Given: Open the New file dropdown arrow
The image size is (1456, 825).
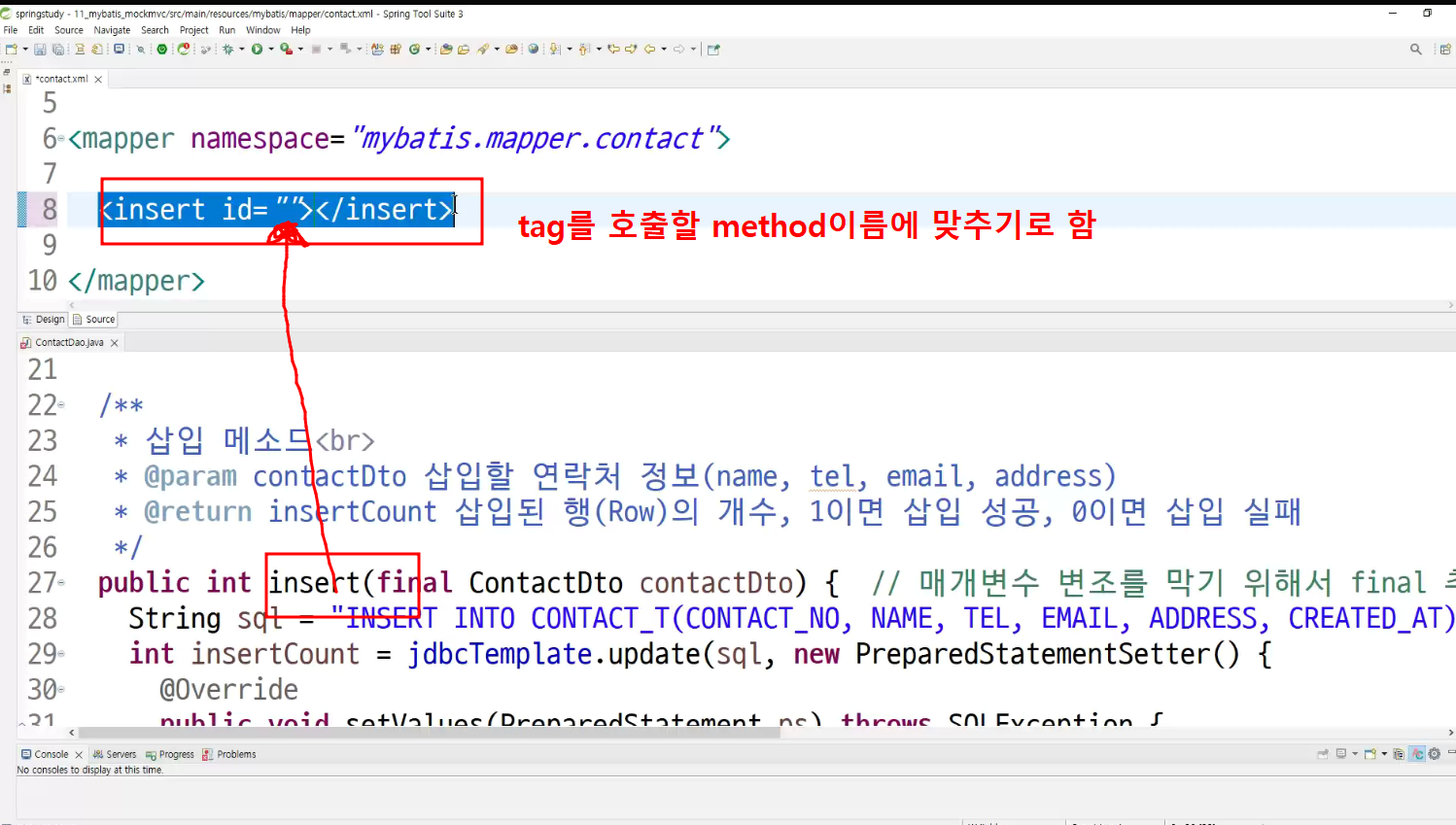Looking at the screenshot, I should click(x=25, y=49).
